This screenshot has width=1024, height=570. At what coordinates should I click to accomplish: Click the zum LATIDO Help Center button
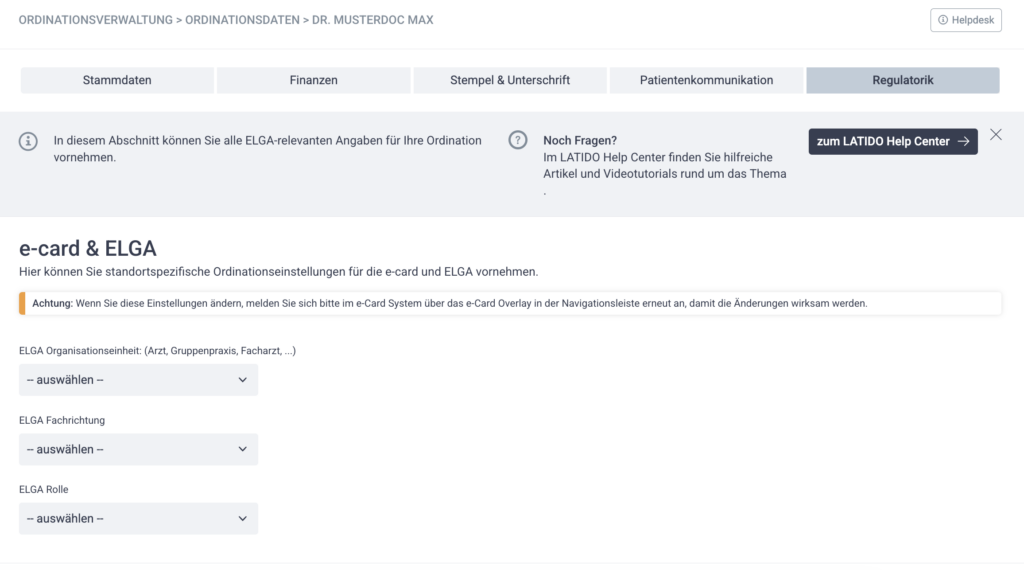[x=893, y=142]
